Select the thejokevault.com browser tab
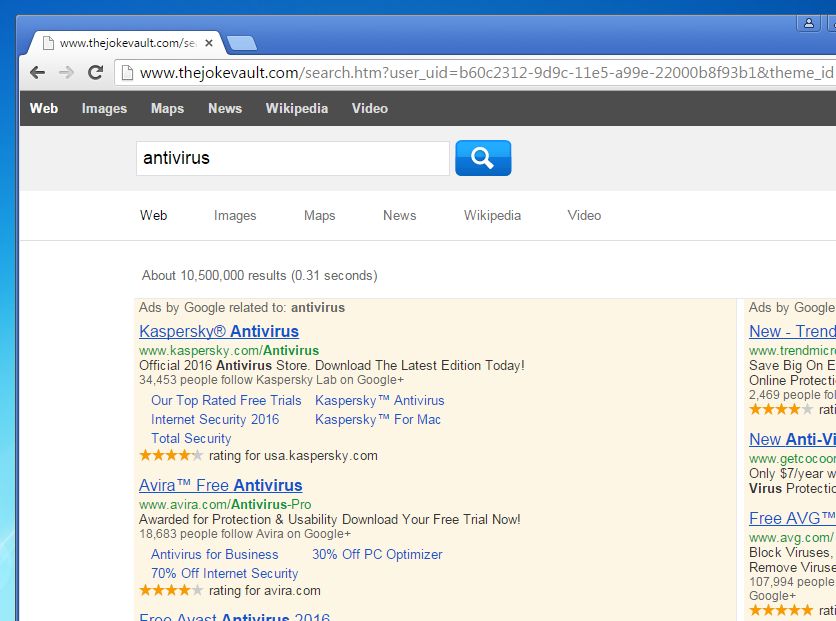This screenshot has height=621, width=836. click(x=127, y=43)
